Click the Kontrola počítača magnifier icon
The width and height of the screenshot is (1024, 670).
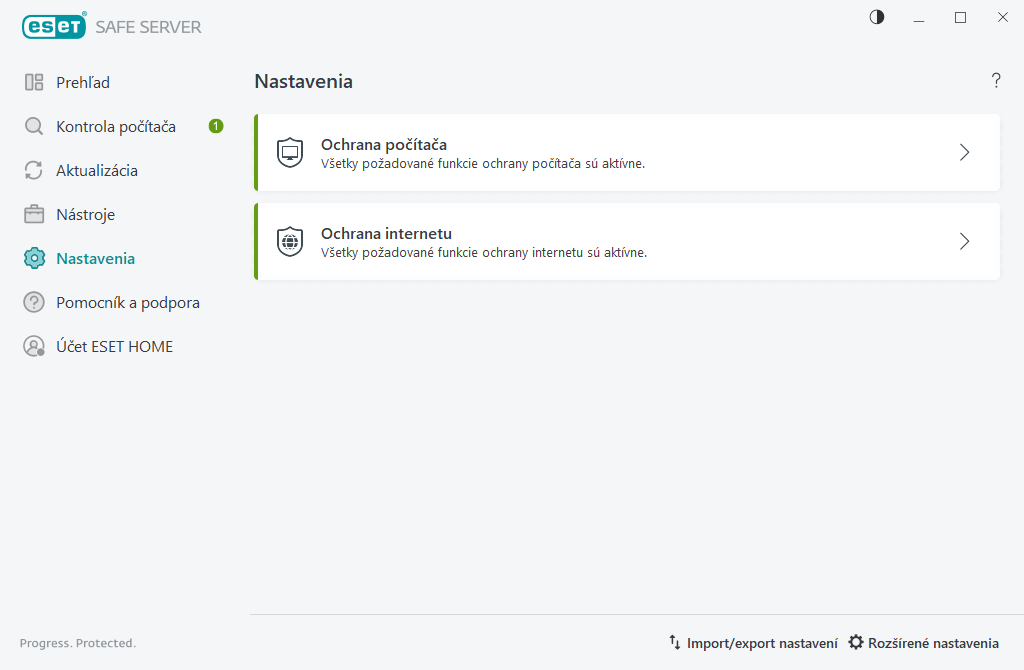pos(34,127)
